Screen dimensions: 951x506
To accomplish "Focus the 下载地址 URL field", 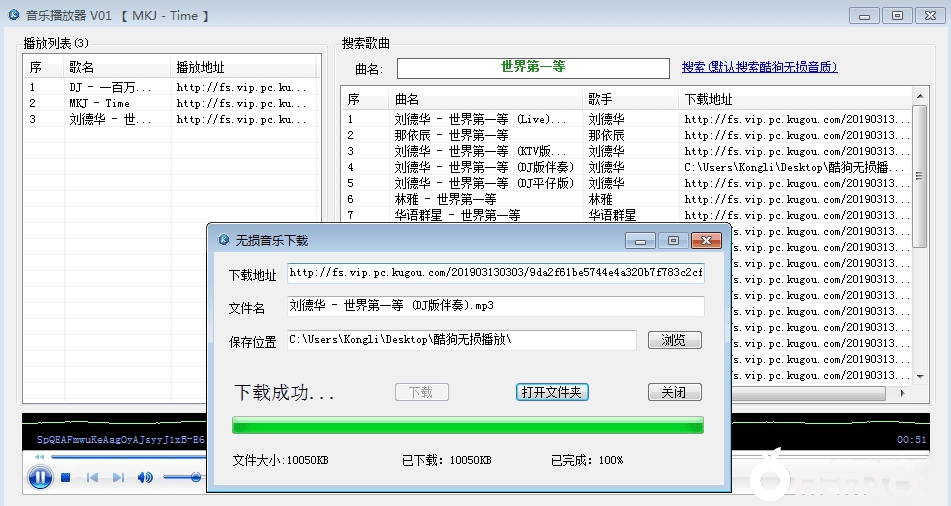I will (496, 273).
